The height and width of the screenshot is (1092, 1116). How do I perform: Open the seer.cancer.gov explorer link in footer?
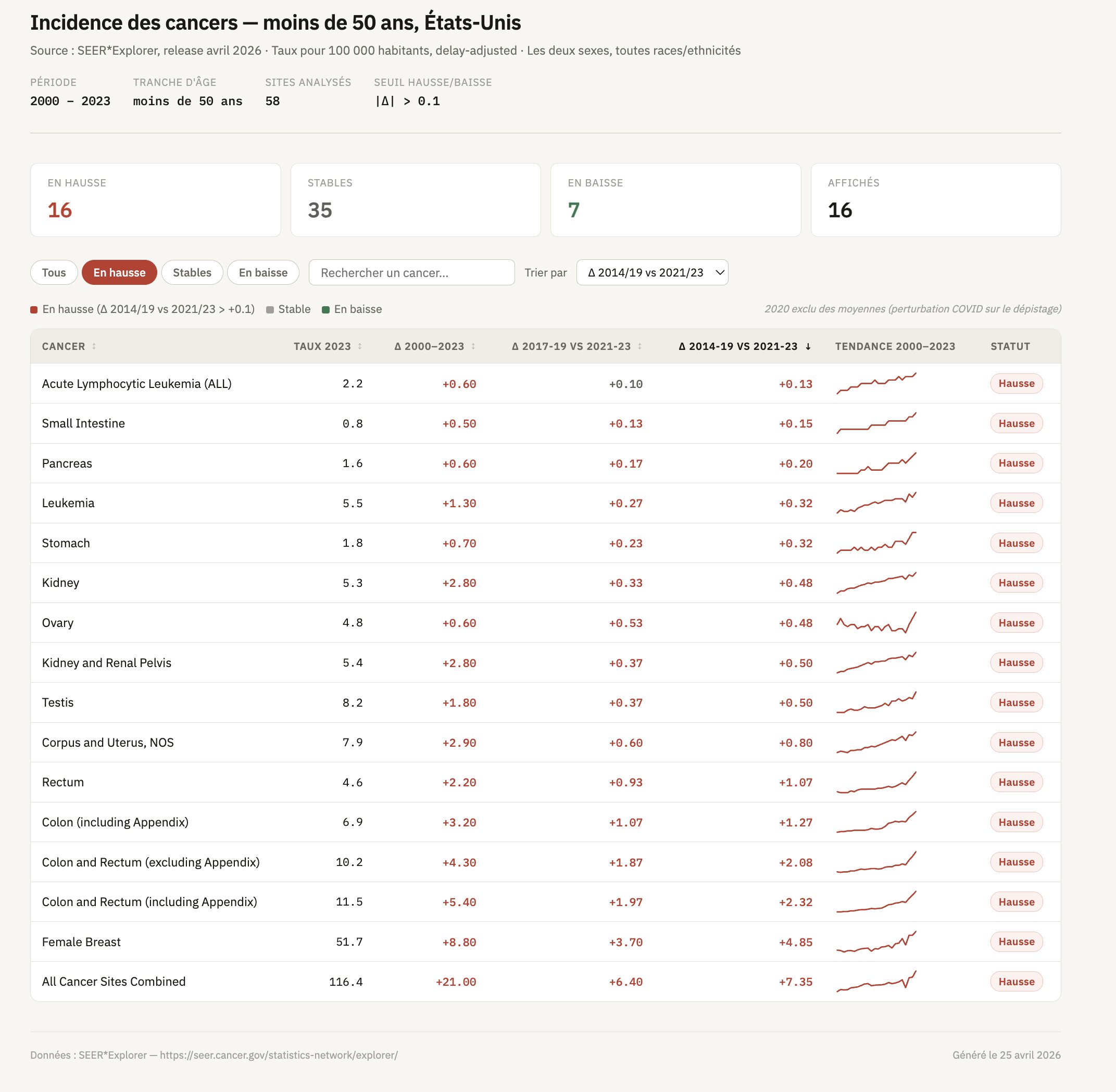[x=279, y=1055]
